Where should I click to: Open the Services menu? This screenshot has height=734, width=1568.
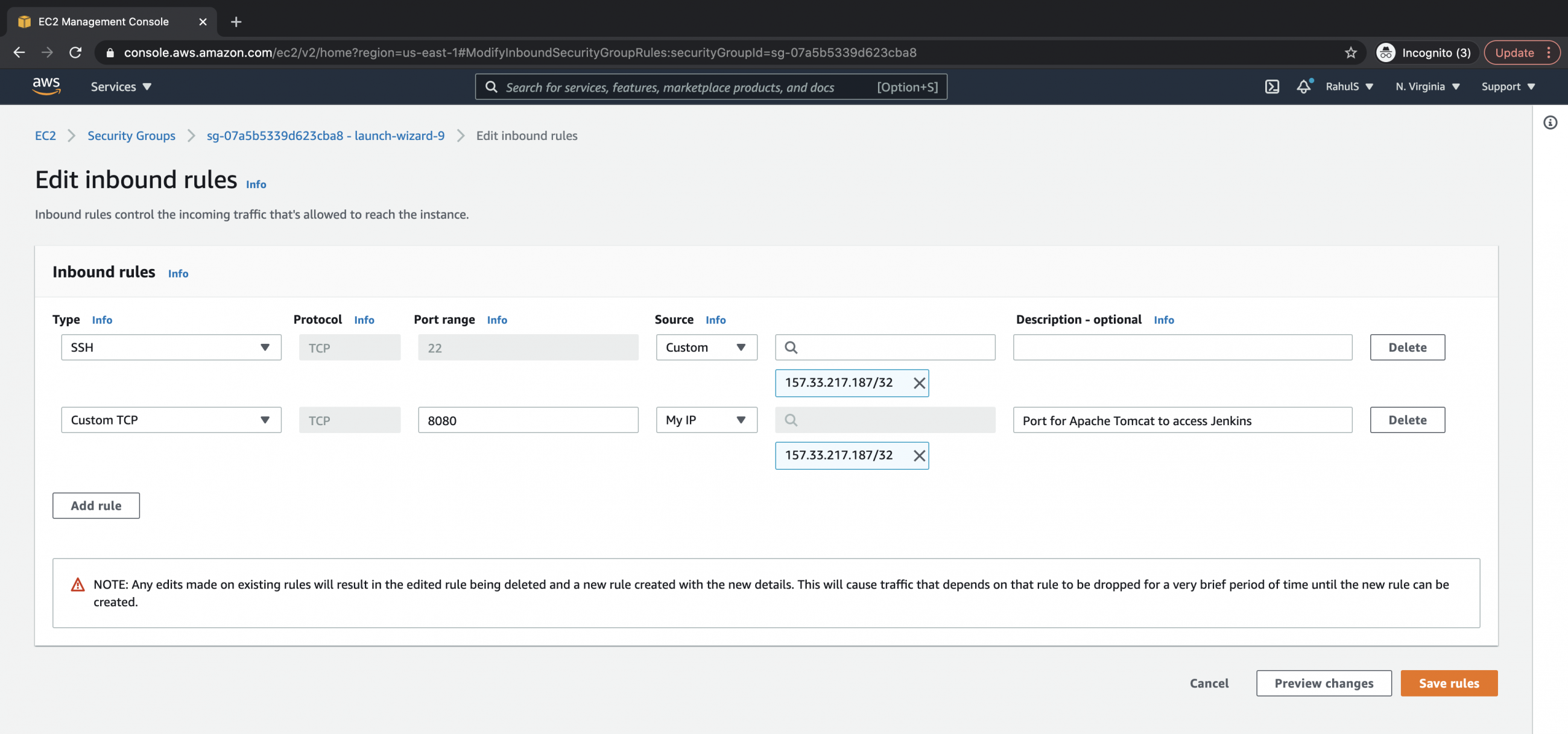[120, 86]
